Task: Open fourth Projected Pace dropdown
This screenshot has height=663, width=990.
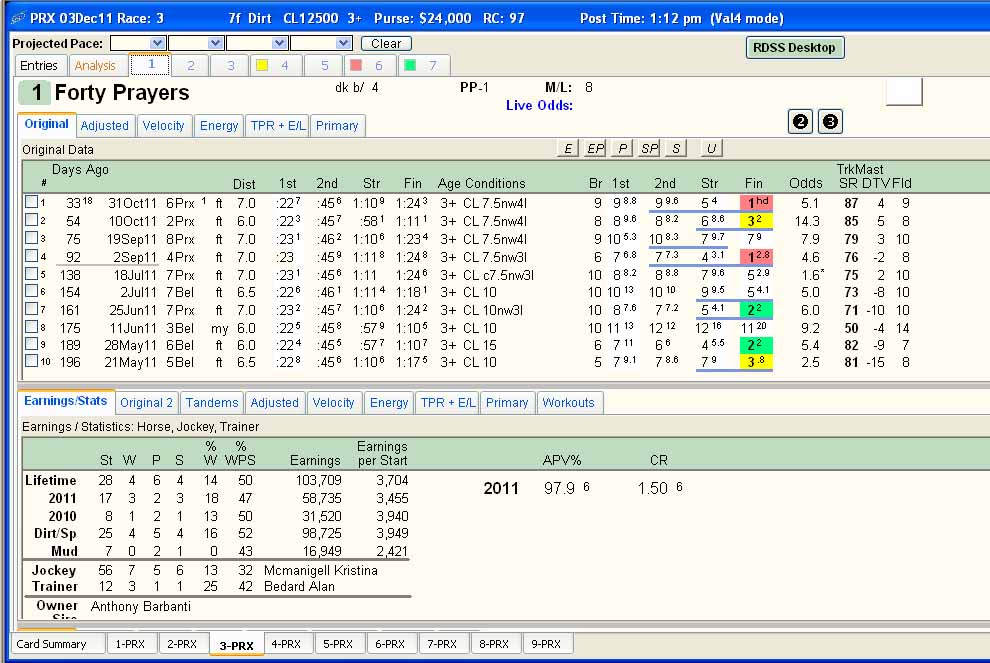Action: point(343,43)
